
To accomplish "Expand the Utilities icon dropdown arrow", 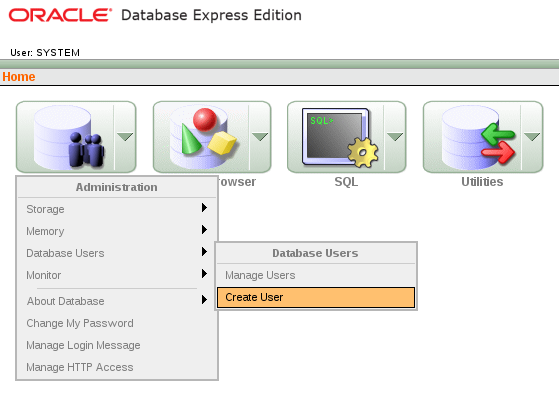I will tap(532, 137).
